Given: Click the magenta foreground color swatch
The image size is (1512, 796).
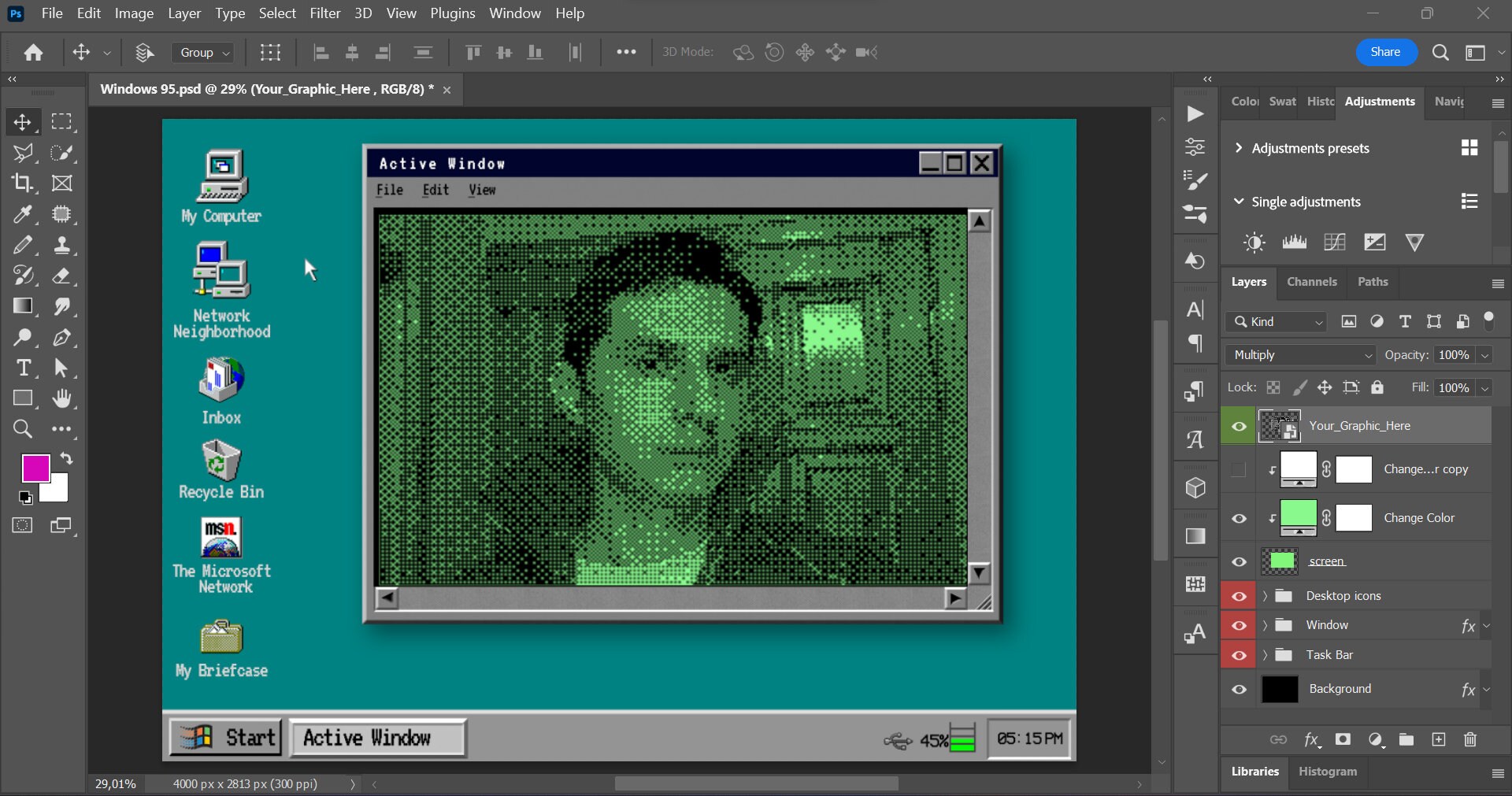Looking at the screenshot, I should tap(36, 468).
